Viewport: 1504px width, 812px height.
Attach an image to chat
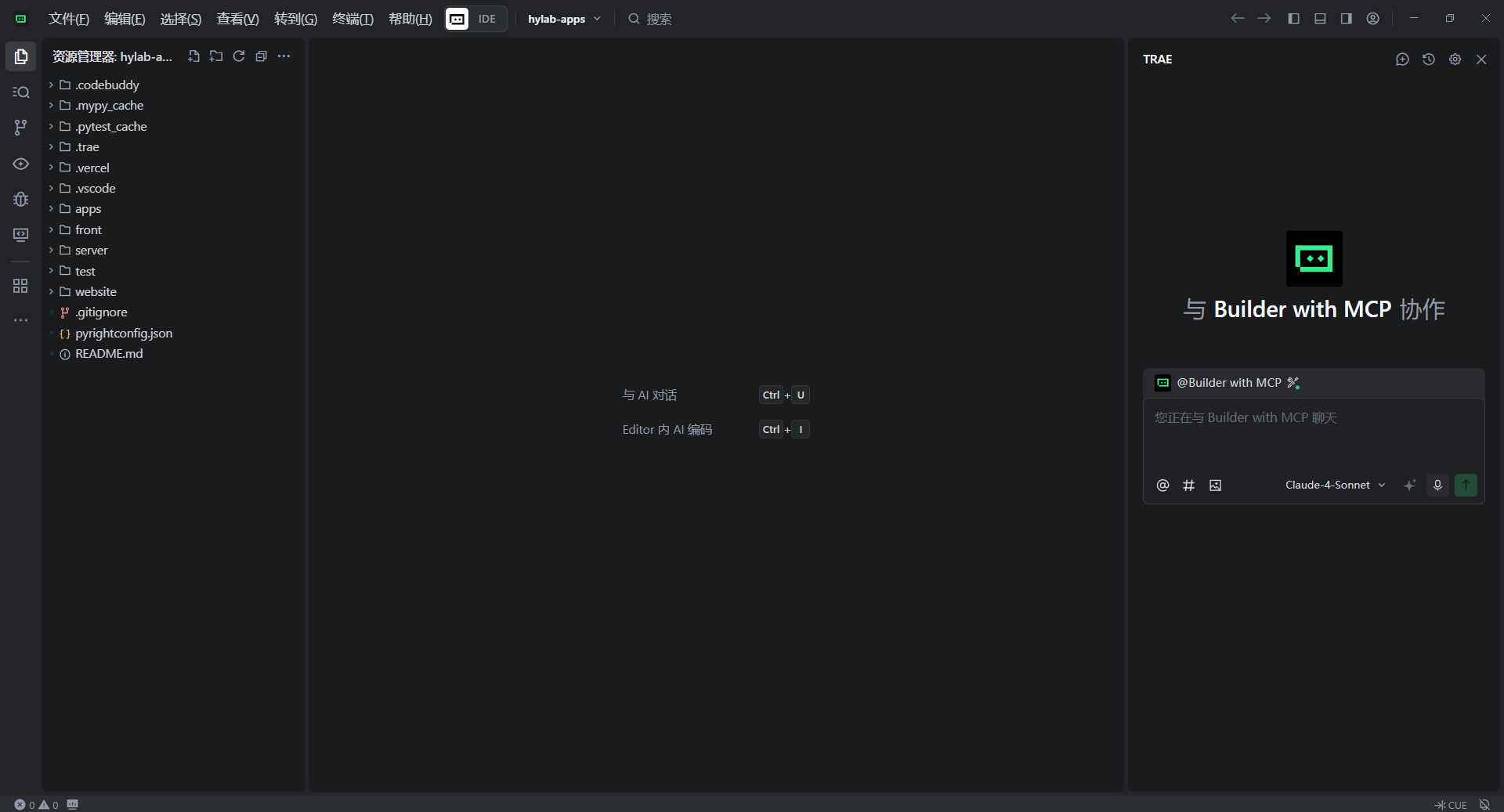[x=1215, y=485]
